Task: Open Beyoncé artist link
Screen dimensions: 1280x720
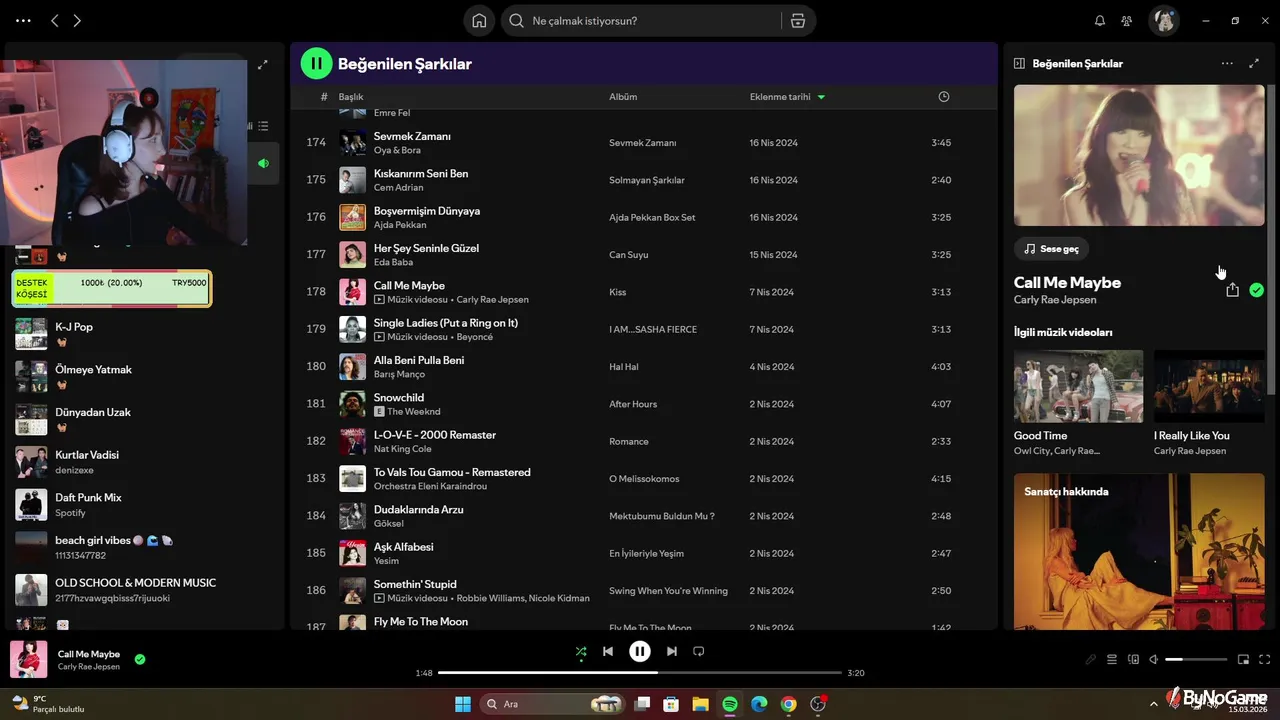Action: pos(475,337)
